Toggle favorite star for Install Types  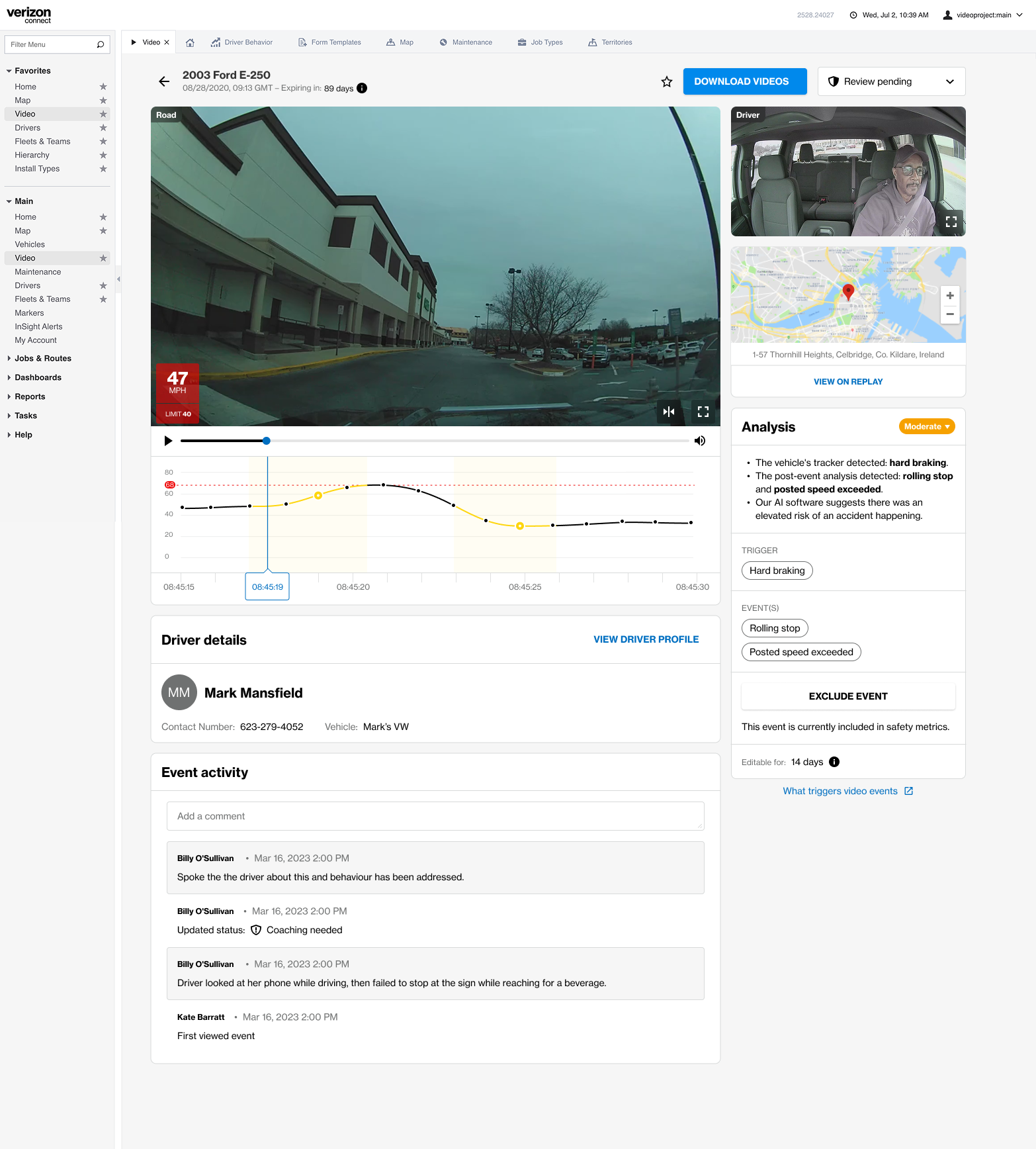(x=103, y=169)
